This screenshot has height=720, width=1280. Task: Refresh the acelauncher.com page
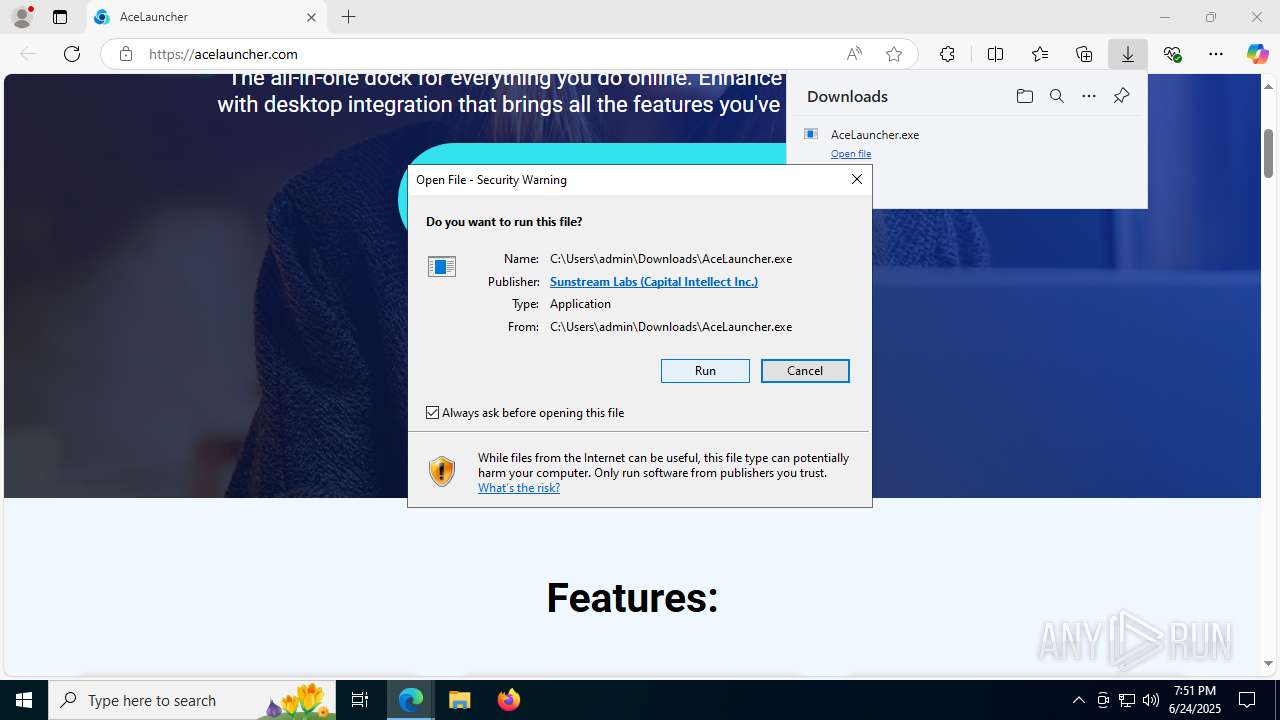pos(72,54)
